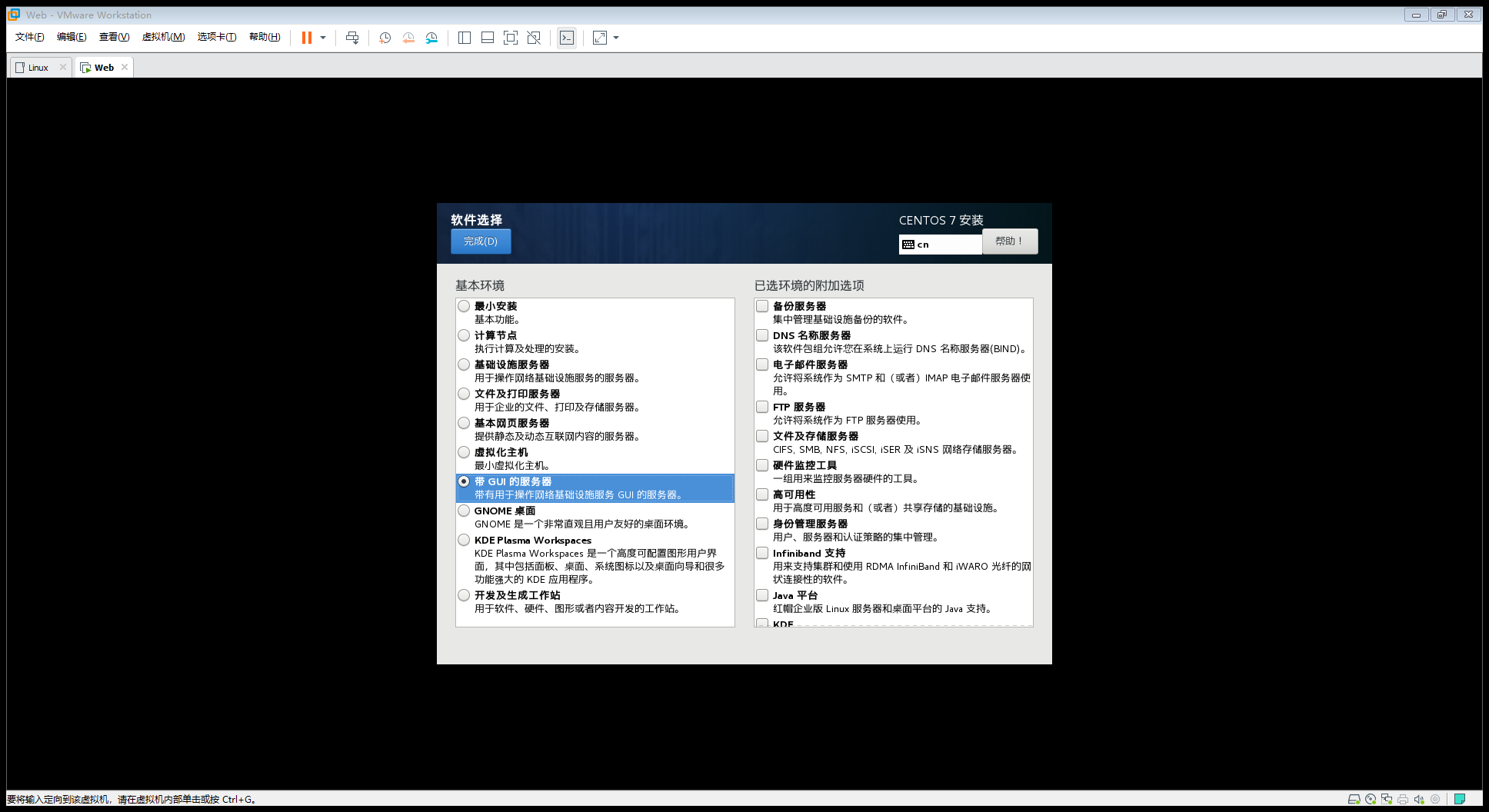This screenshot has height=812, width=1489.
Task: Click hard disk device icon in status bar
Action: [x=1354, y=800]
